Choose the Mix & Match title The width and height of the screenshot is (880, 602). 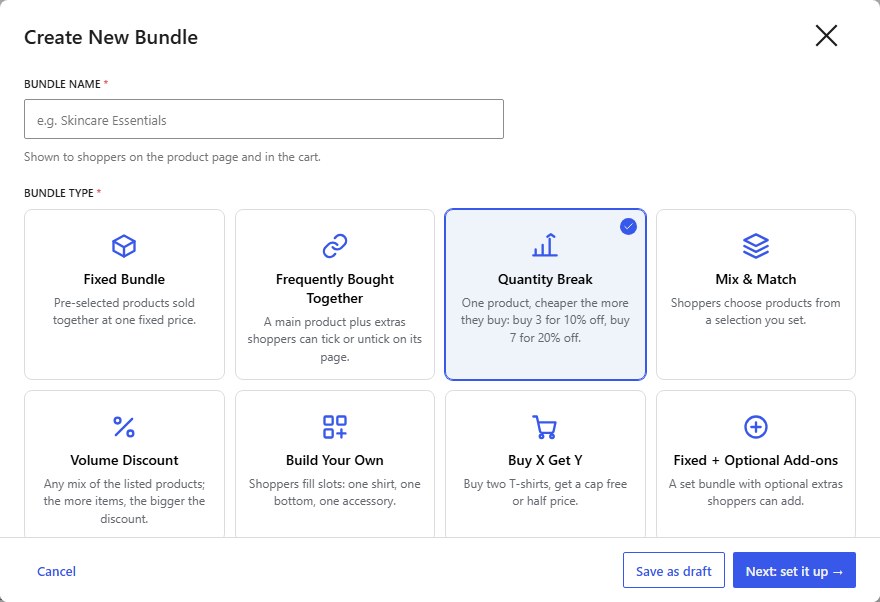click(755, 279)
